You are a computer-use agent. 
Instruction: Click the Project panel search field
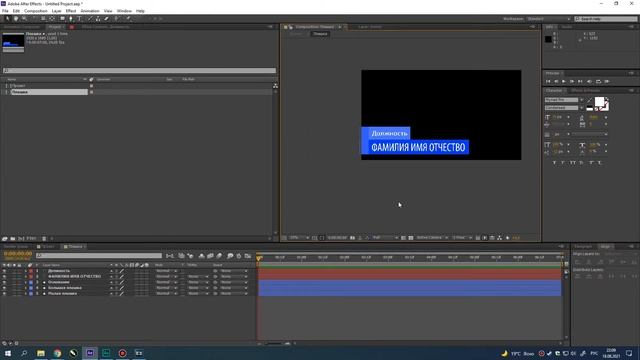pos(139,71)
